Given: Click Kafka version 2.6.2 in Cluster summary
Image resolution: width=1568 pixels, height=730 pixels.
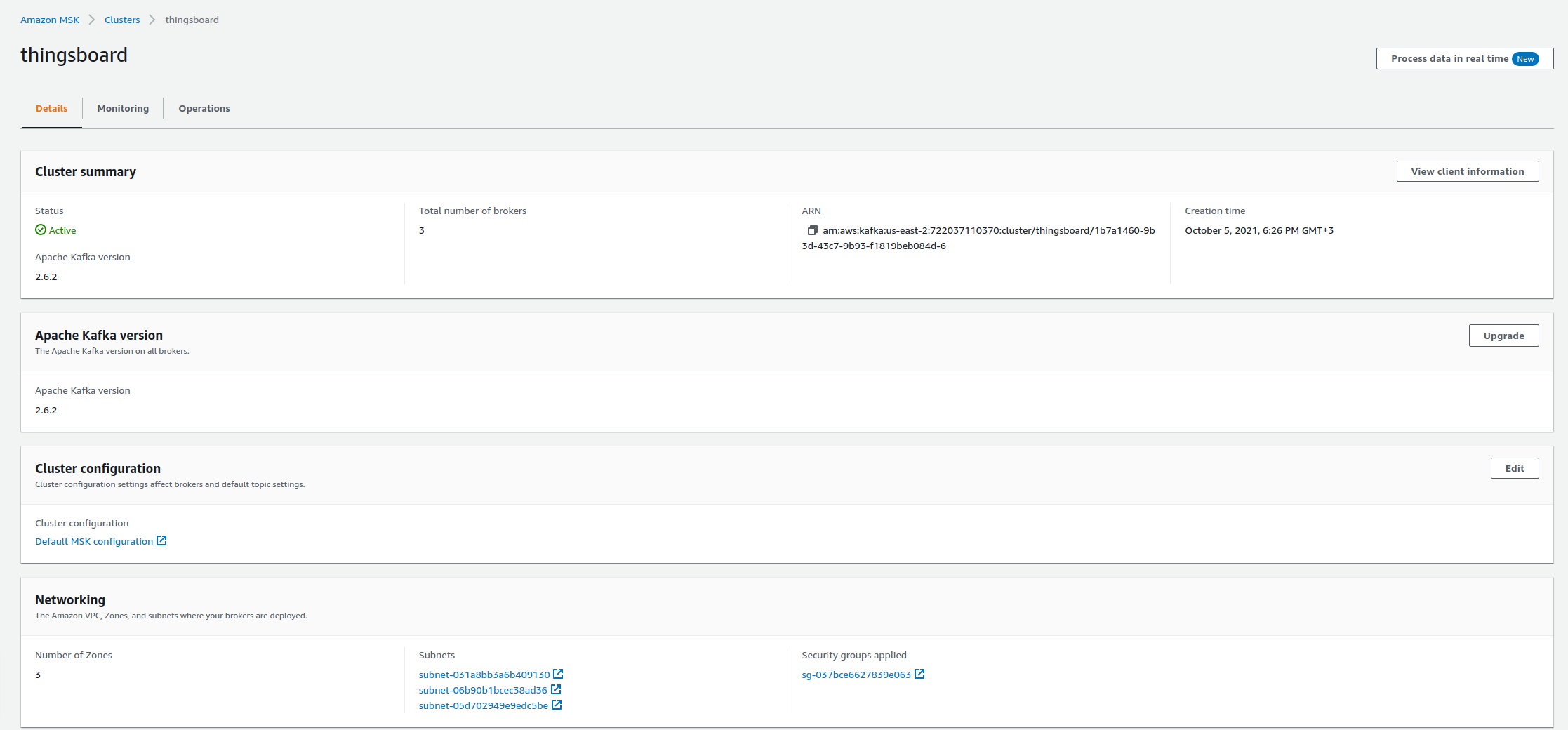Looking at the screenshot, I should click(x=46, y=277).
